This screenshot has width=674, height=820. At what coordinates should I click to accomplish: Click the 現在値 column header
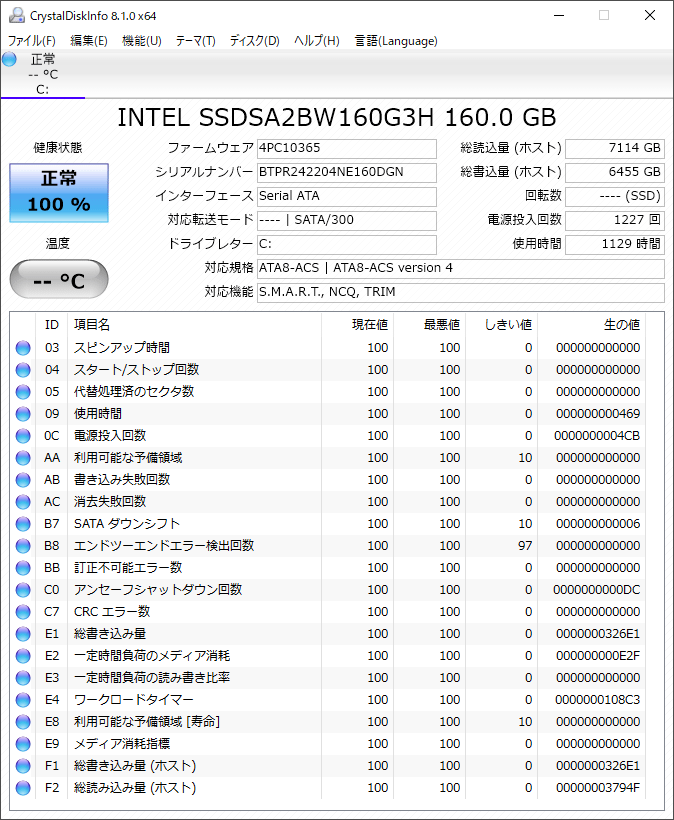click(x=358, y=325)
